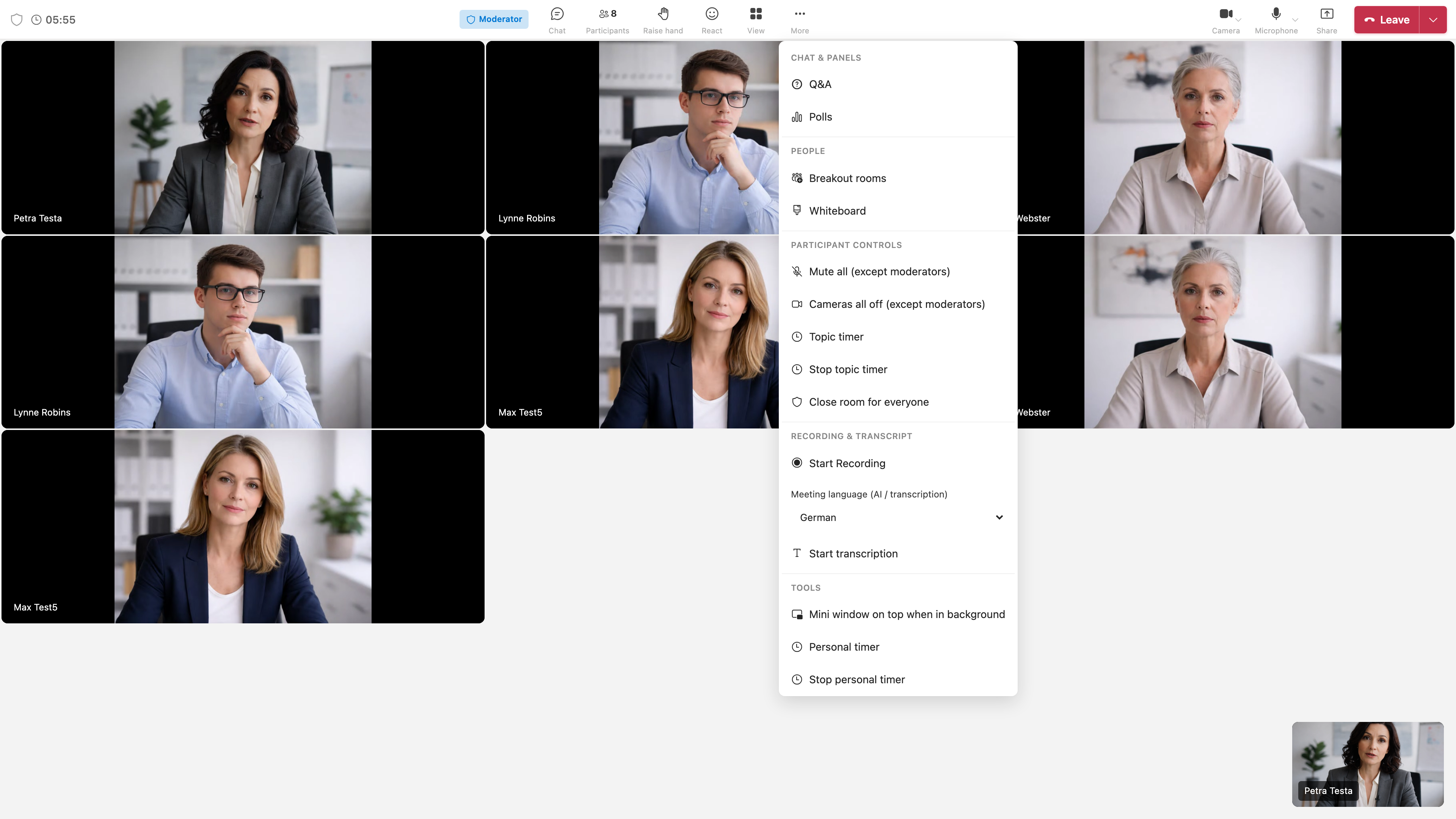Select Mute all (except moderators)
Screen dimensions: 1456x819
click(897, 272)
